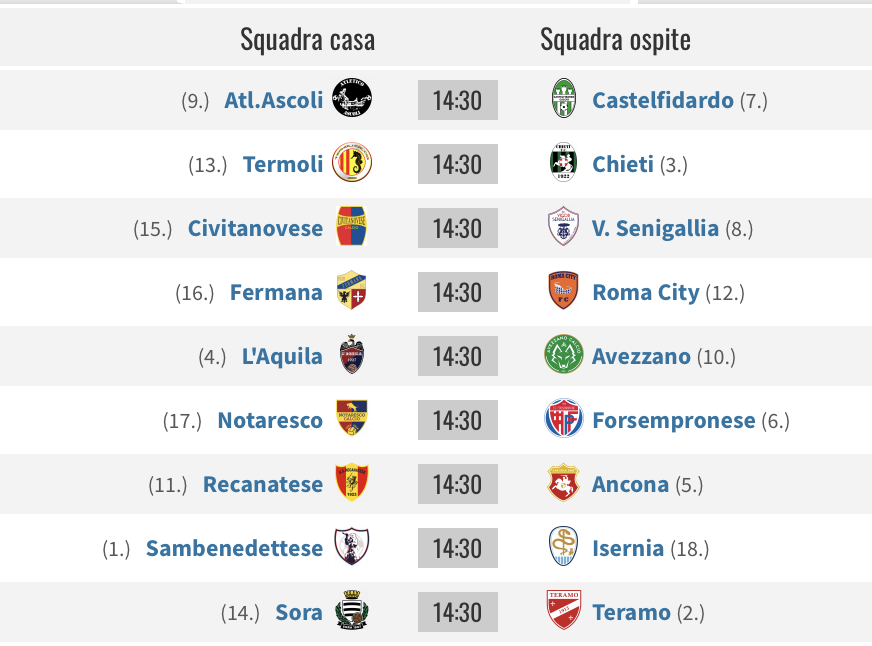Click the Forsempronese round badge

(563, 418)
